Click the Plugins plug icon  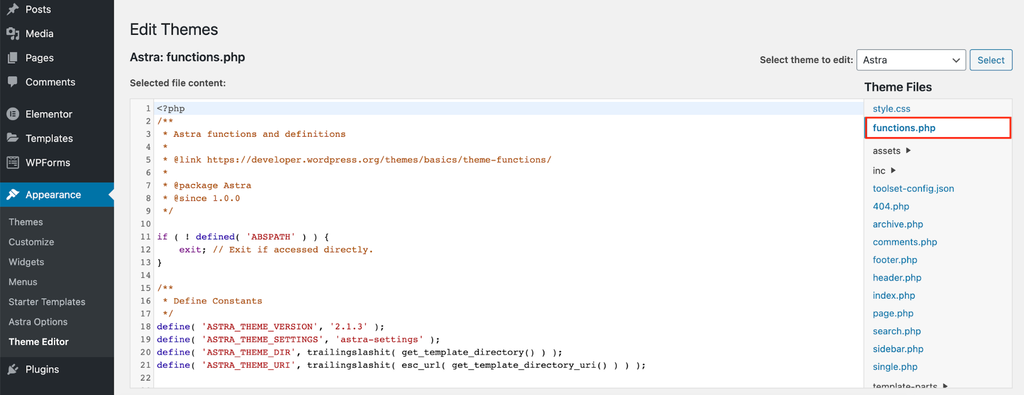tap(12, 370)
